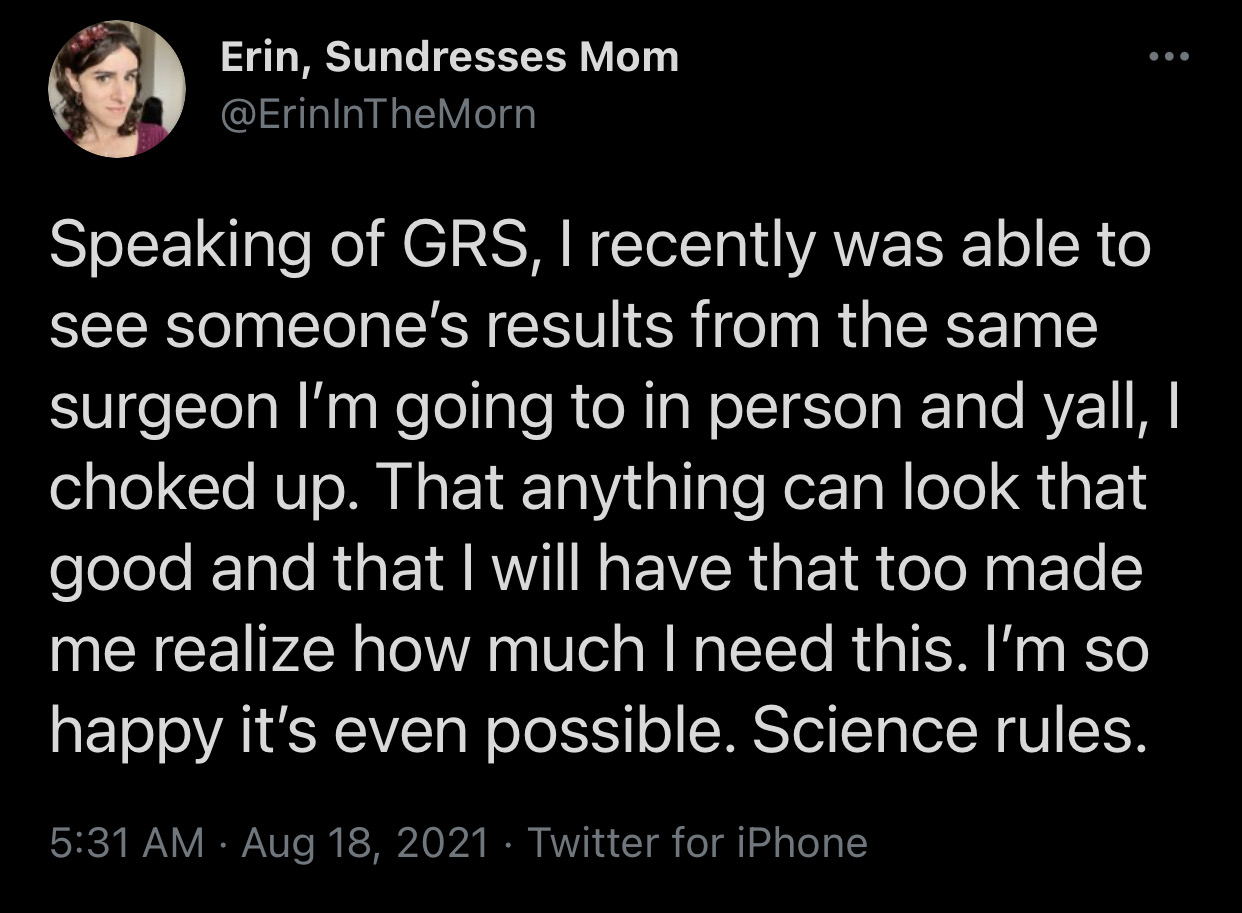
Task: Open the Erin, Sundresses Mom display name
Action: tap(449, 59)
